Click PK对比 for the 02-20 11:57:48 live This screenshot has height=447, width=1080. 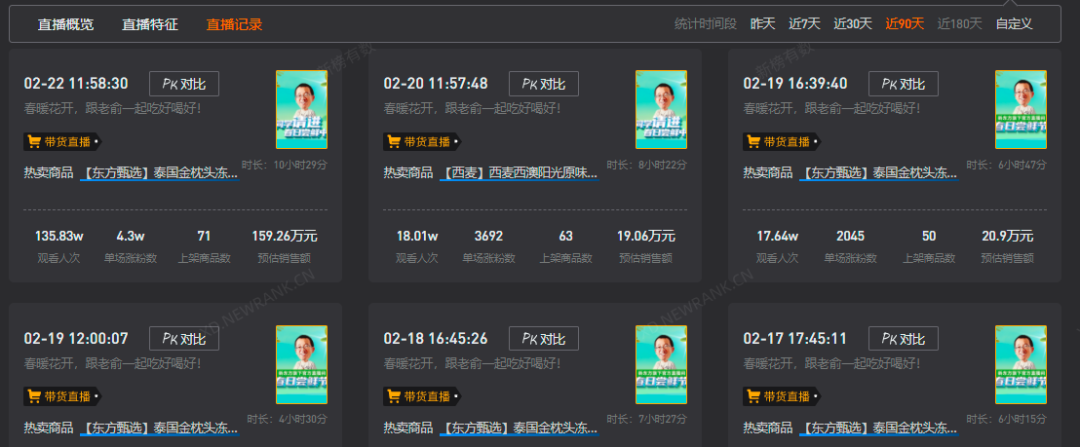pos(543,84)
